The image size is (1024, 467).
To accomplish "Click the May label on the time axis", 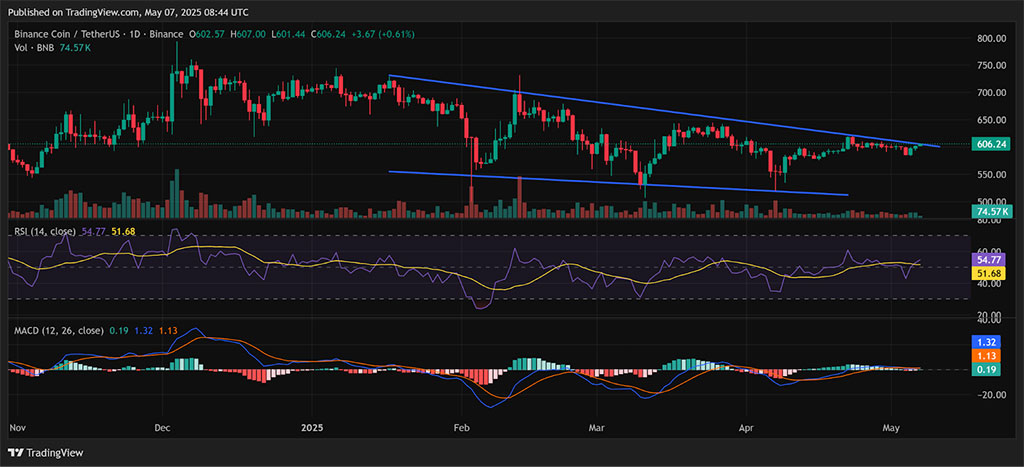I will tap(891, 428).
